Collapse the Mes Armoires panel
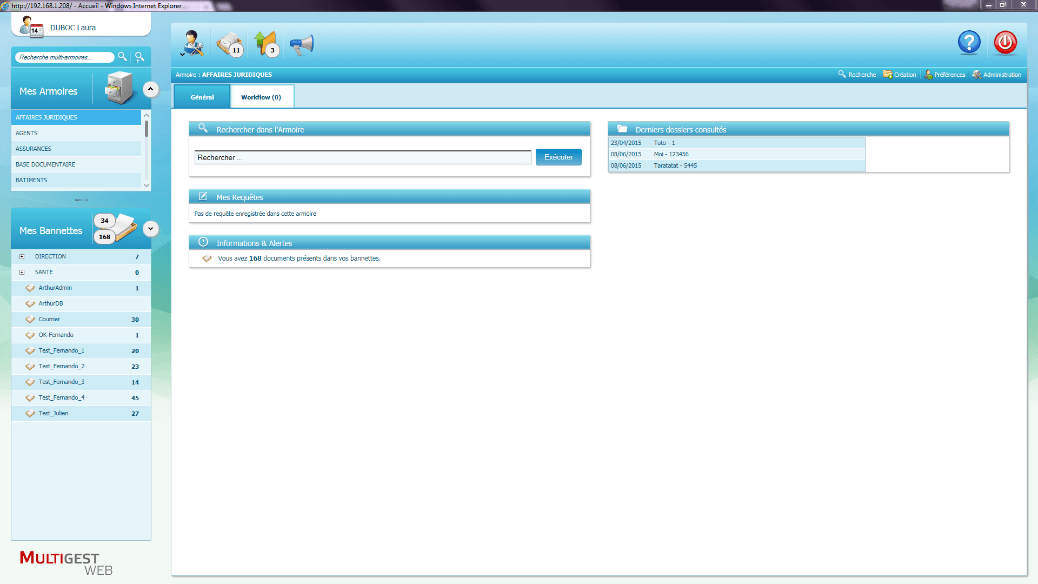This screenshot has width=1038, height=584. (x=151, y=89)
